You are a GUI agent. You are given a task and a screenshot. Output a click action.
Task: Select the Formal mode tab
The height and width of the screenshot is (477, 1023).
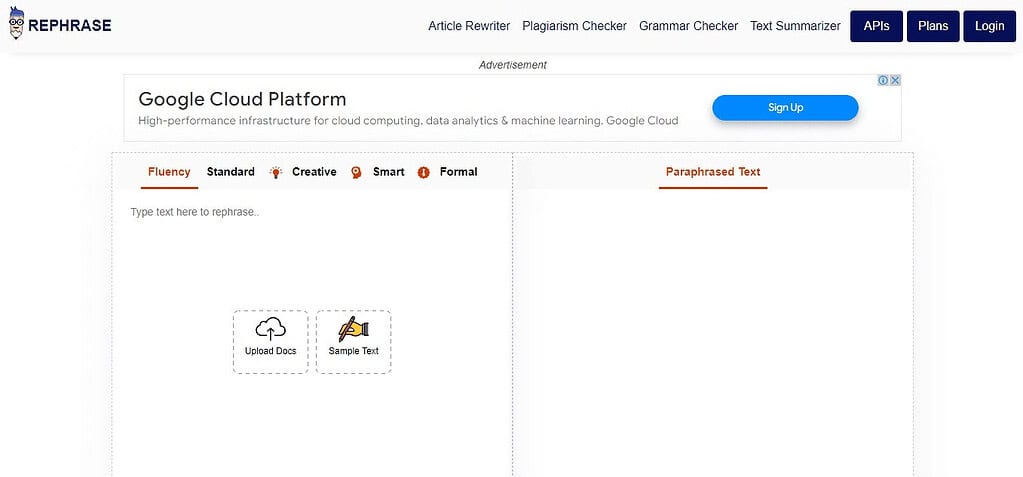pyautogui.click(x=458, y=172)
